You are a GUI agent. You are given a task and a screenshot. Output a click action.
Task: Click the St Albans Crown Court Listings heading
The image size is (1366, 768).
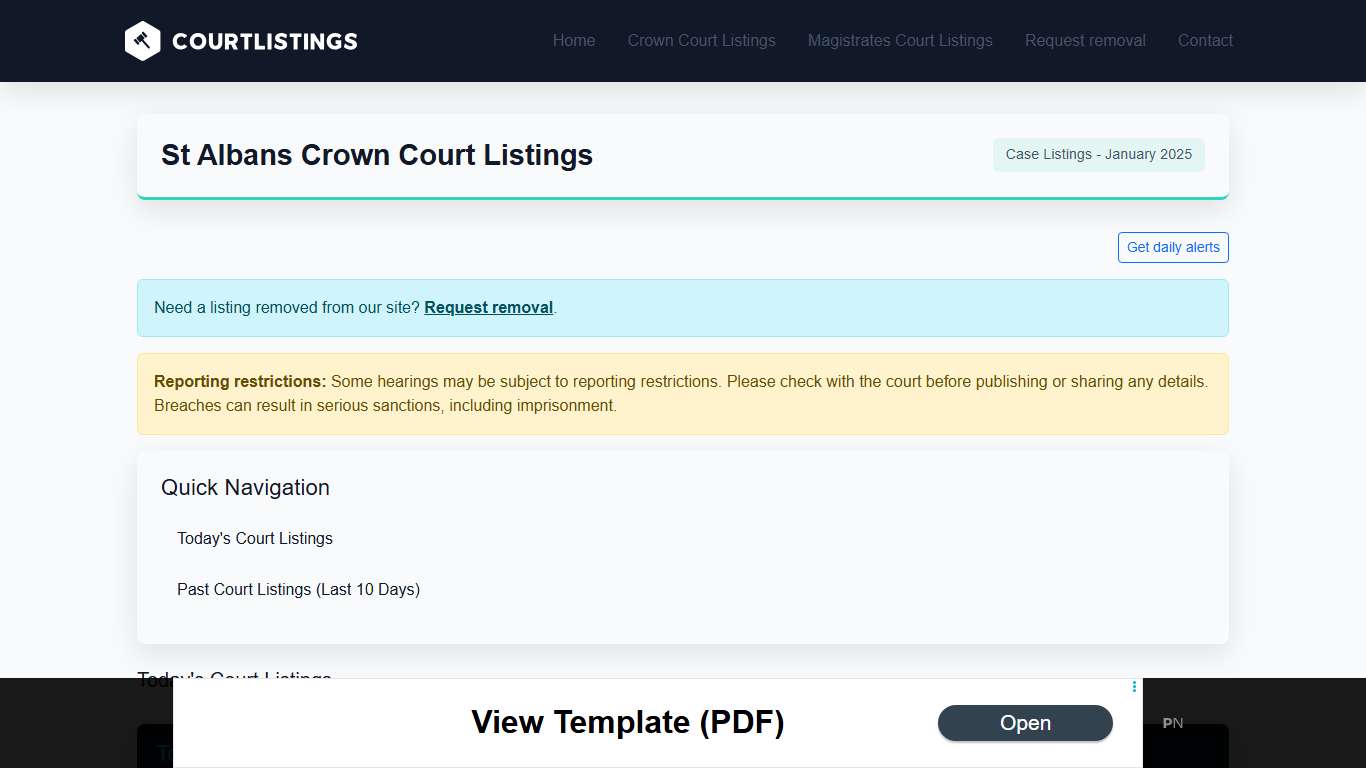coord(376,155)
